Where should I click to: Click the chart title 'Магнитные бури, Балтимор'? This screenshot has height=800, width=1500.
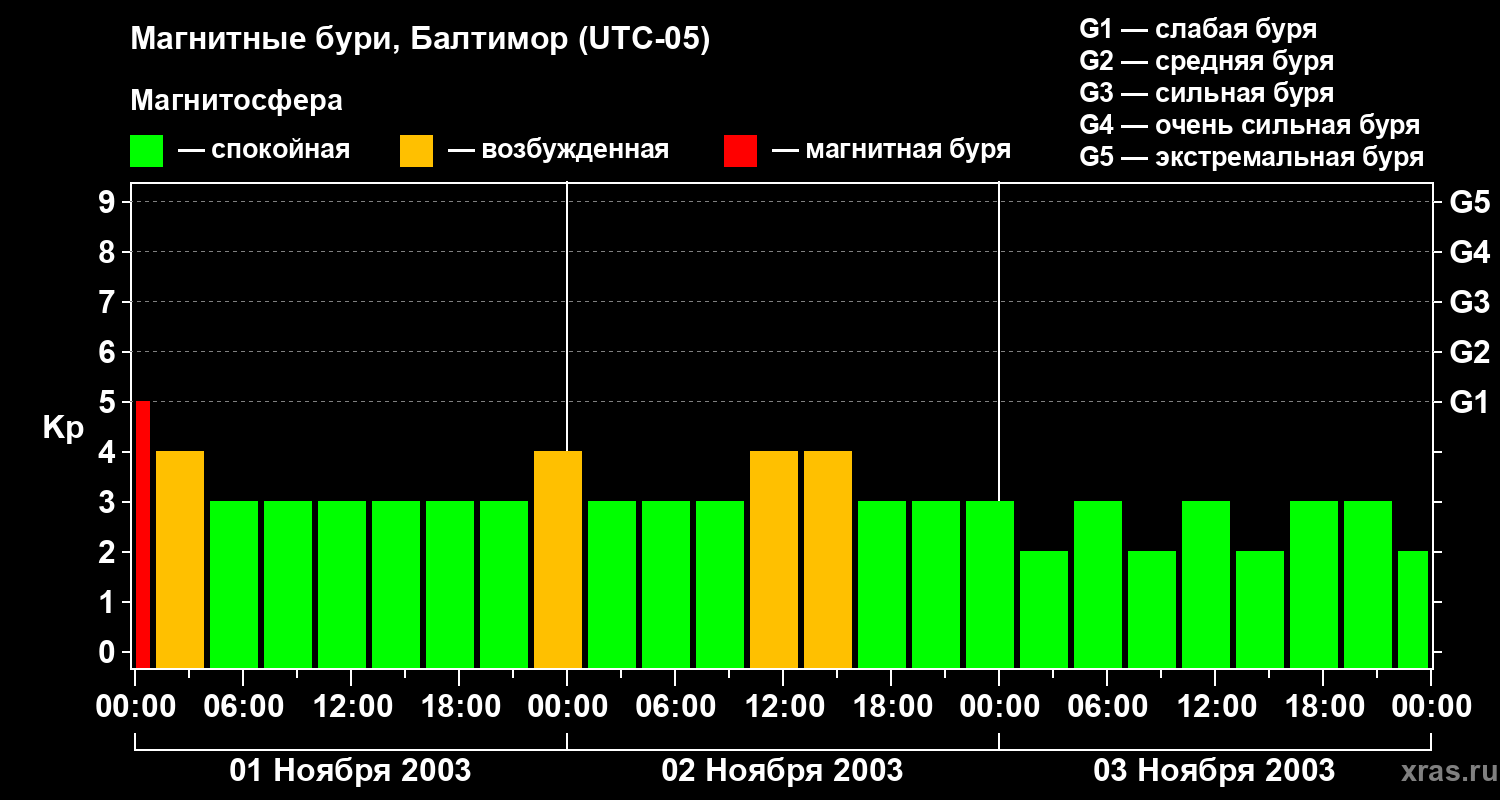420,40
